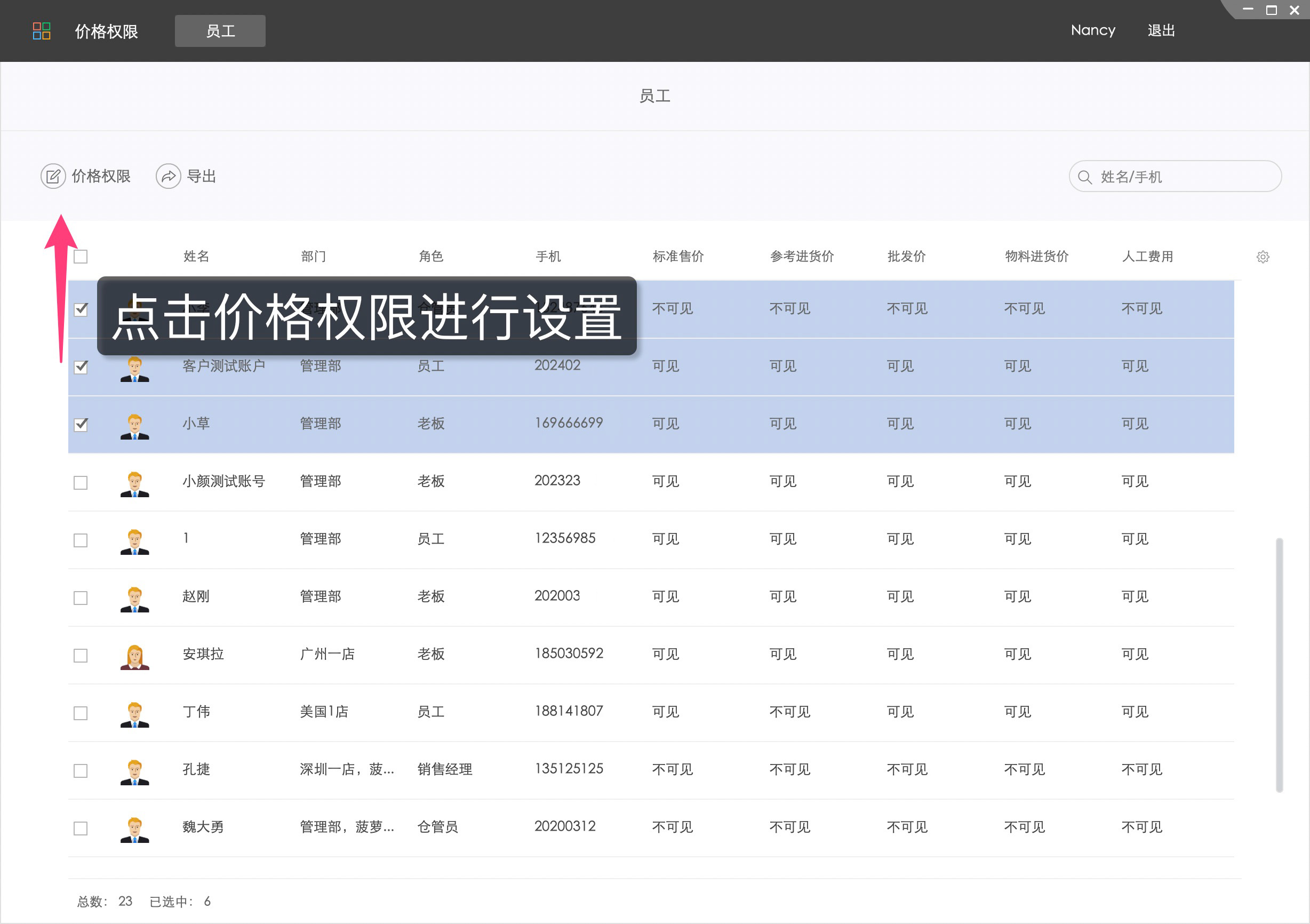Open the app launcher grid icon
The height and width of the screenshot is (924, 1310).
(41, 31)
